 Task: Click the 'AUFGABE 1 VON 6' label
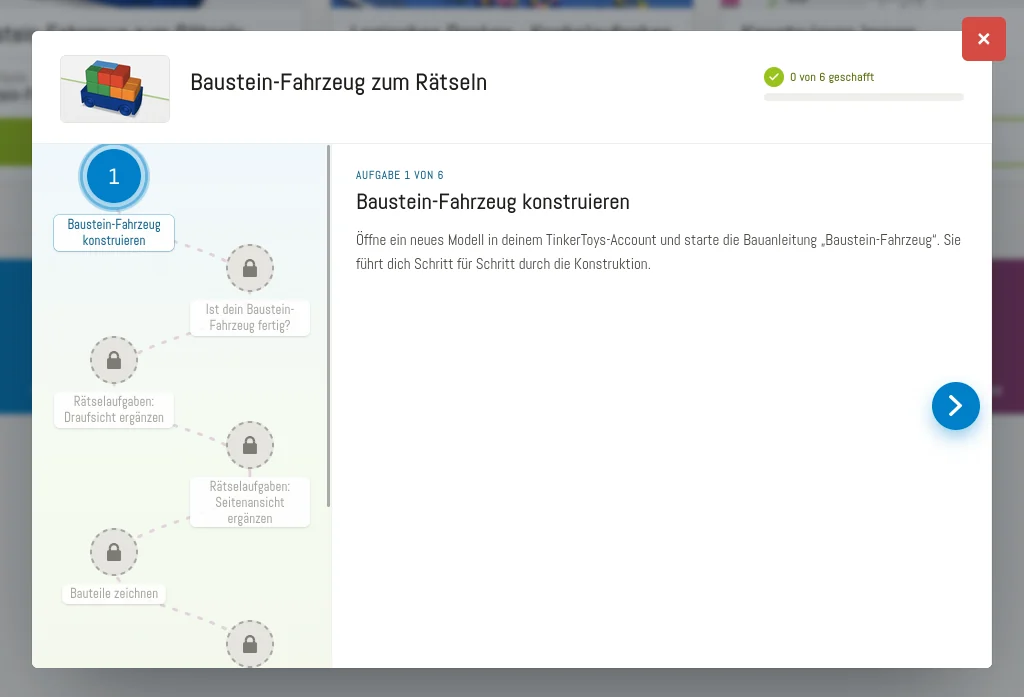click(x=400, y=175)
